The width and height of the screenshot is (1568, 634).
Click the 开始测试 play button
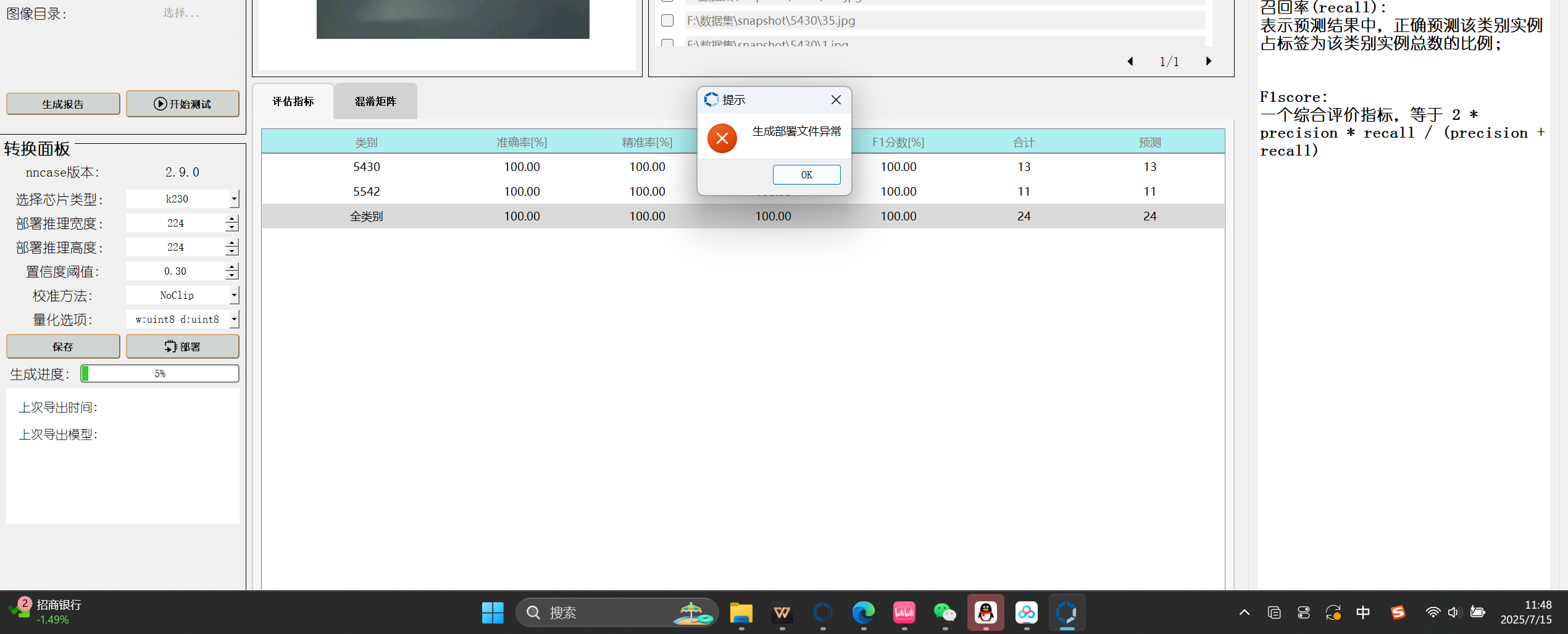point(183,104)
